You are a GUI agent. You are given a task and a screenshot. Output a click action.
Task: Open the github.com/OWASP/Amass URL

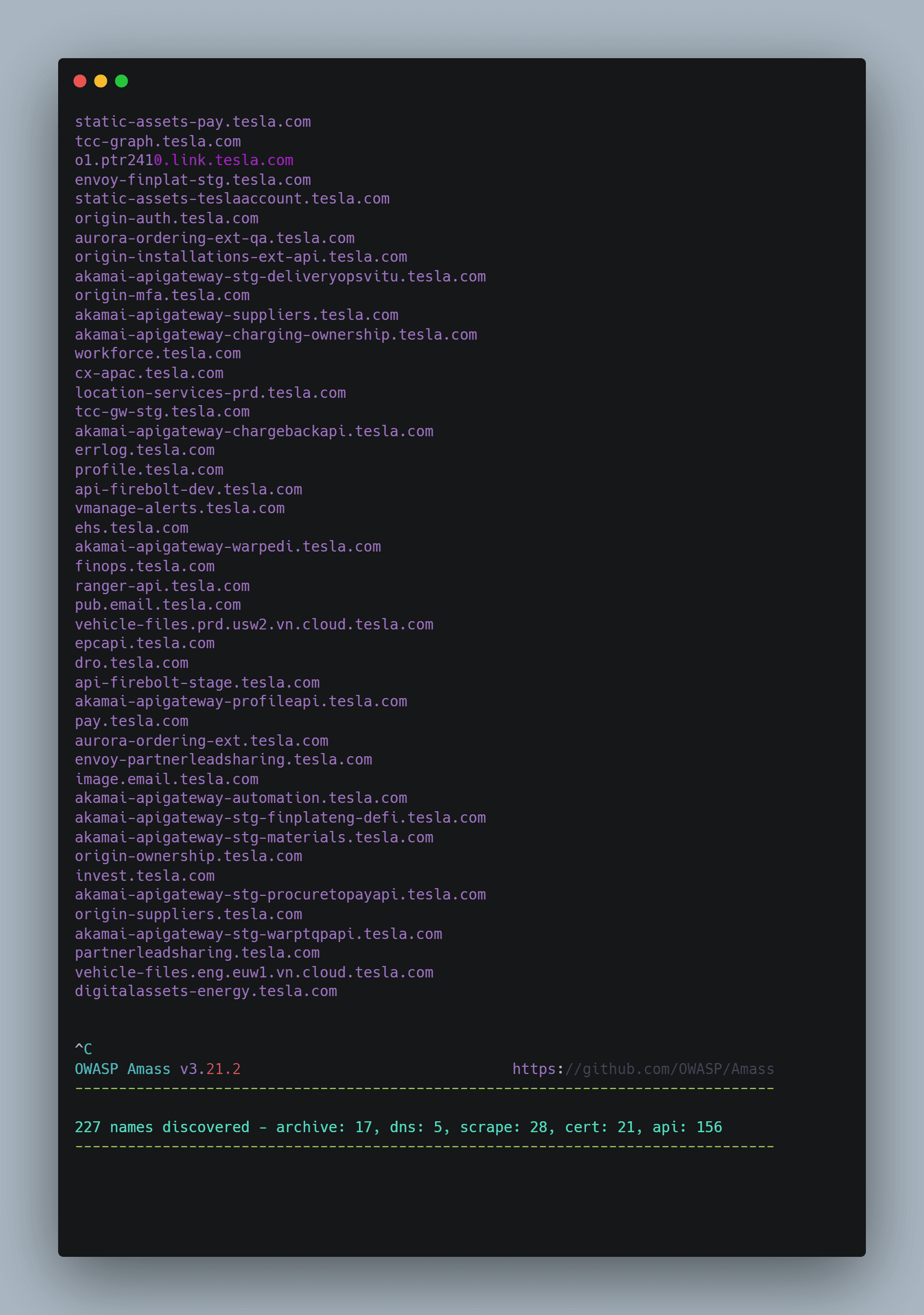pos(642,1069)
